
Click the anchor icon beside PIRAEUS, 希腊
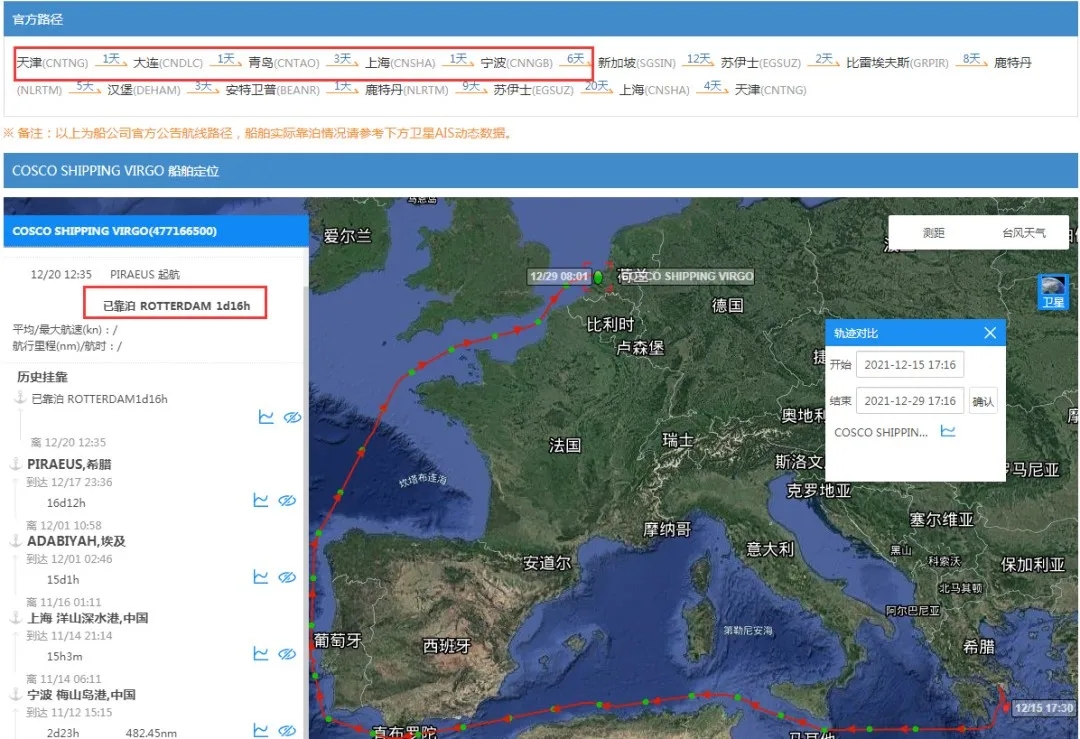pyautogui.click(x=16, y=463)
